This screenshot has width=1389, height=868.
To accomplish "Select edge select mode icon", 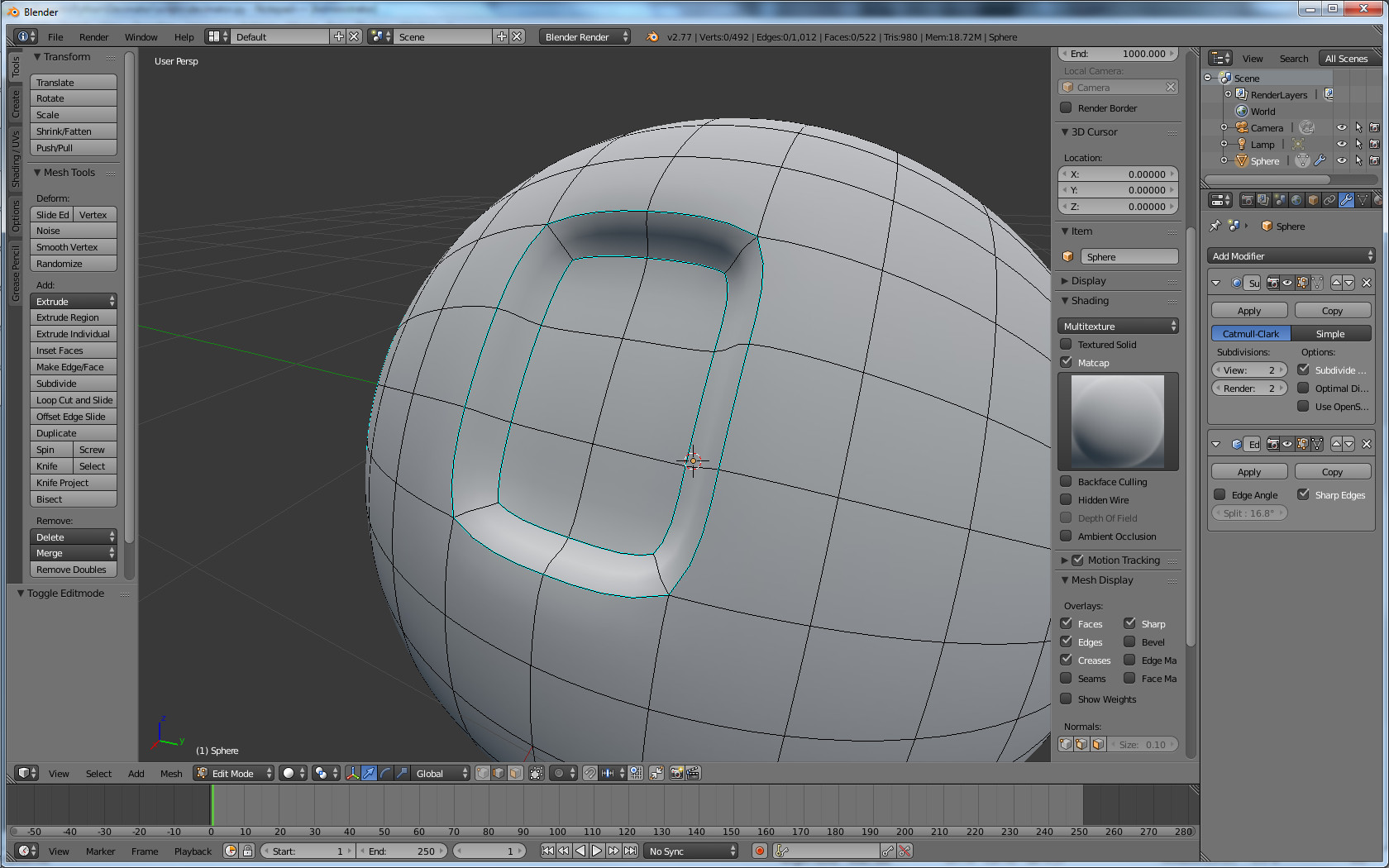I will [499, 773].
